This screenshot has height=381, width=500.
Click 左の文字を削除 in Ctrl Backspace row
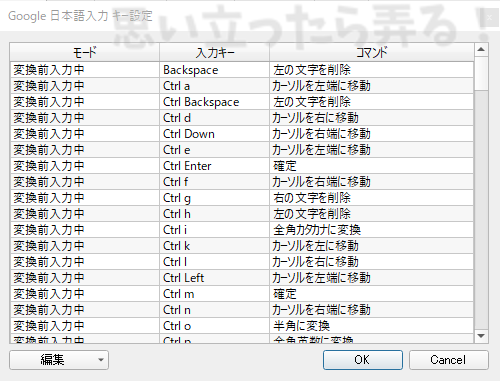[x=372, y=102]
